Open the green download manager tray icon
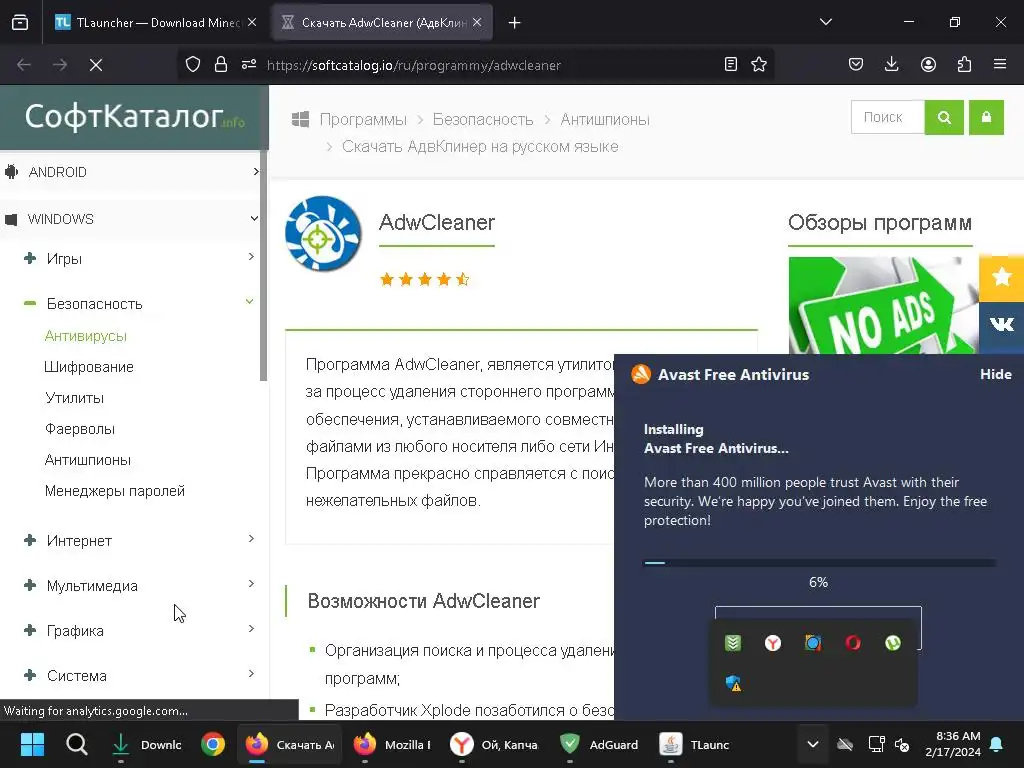This screenshot has width=1024, height=768. point(733,643)
